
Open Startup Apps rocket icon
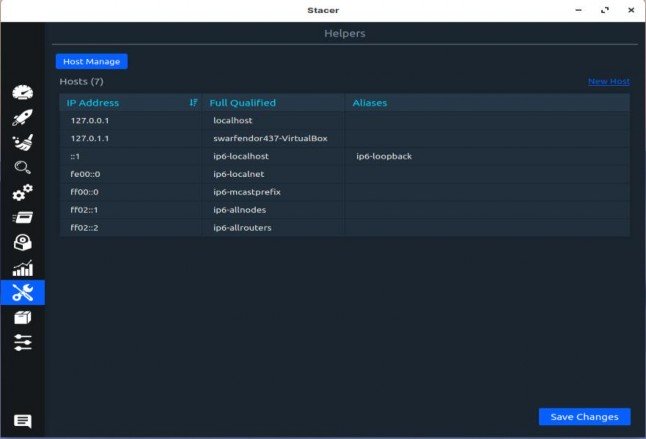[23, 117]
